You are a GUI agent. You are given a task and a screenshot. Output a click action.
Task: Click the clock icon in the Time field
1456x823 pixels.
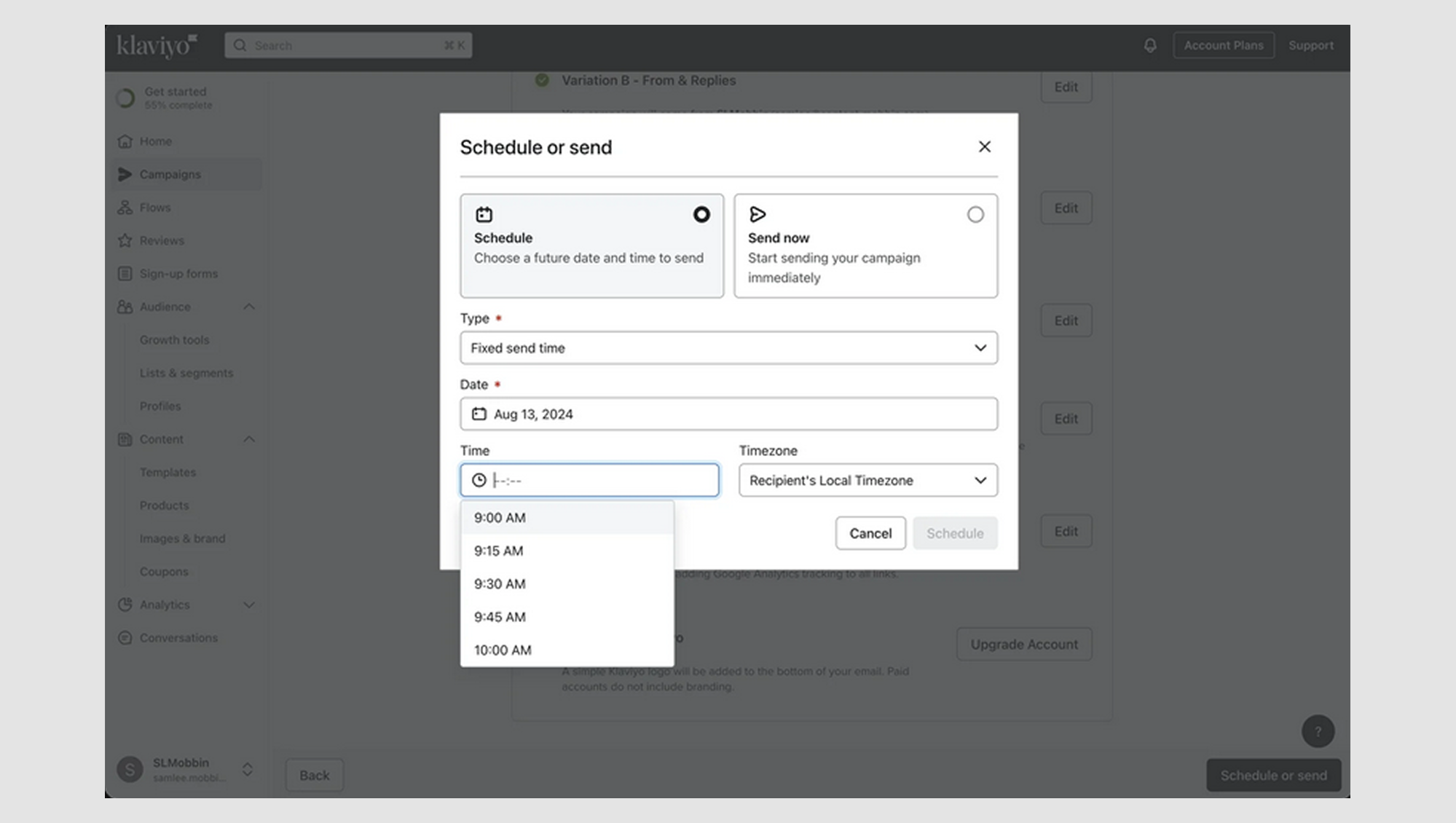coord(479,480)
